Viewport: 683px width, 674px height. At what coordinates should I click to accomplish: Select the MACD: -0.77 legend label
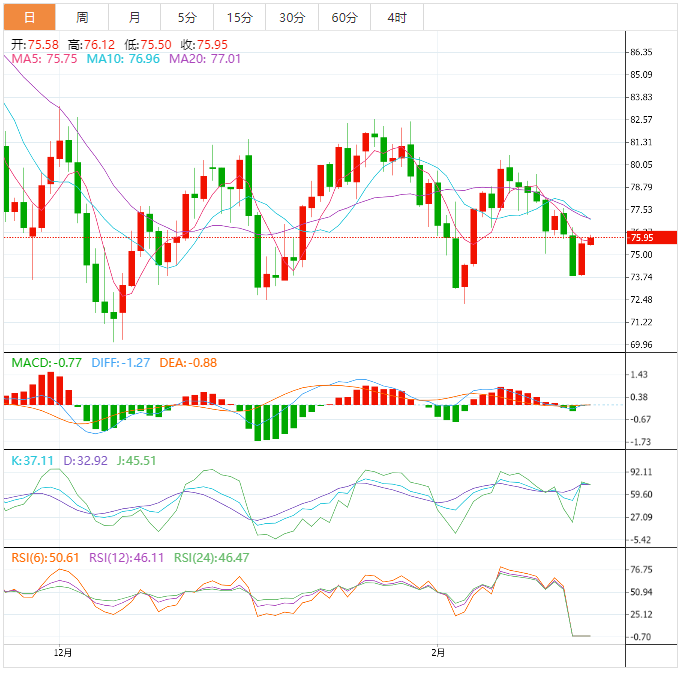tap(46, 362)
